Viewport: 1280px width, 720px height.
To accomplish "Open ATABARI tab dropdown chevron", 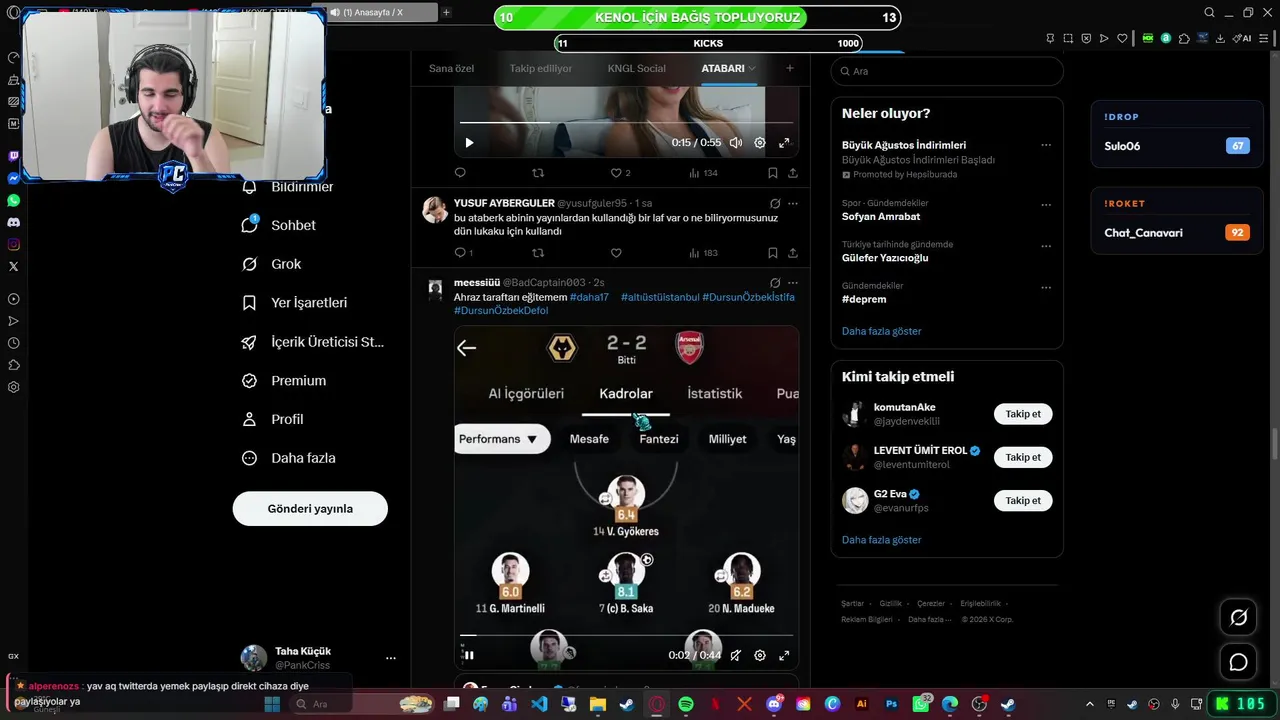I will (x=752, y=69).
